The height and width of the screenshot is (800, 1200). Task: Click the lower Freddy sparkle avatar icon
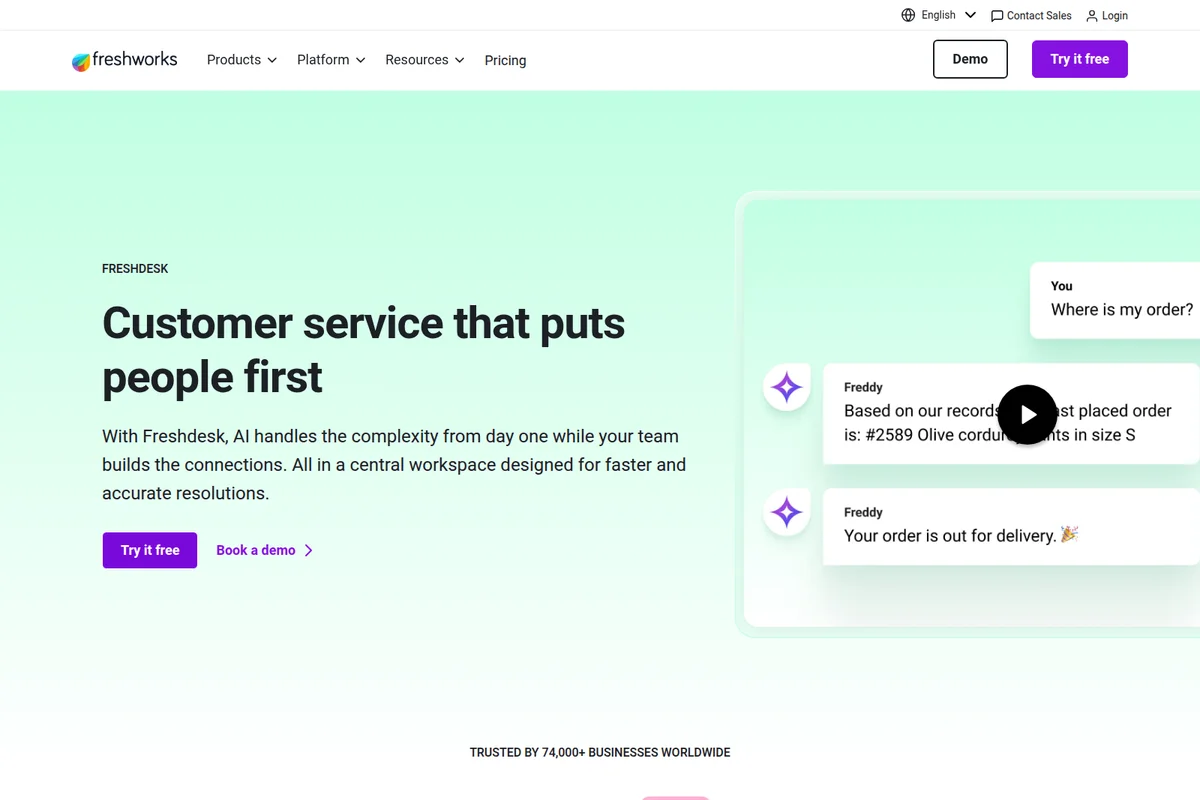[x=786, y=512]
